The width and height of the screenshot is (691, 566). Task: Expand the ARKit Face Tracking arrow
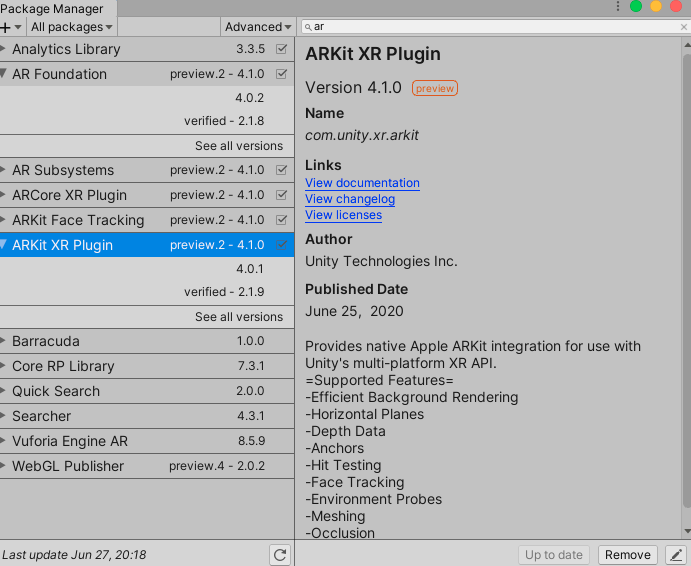pos(3,219)
